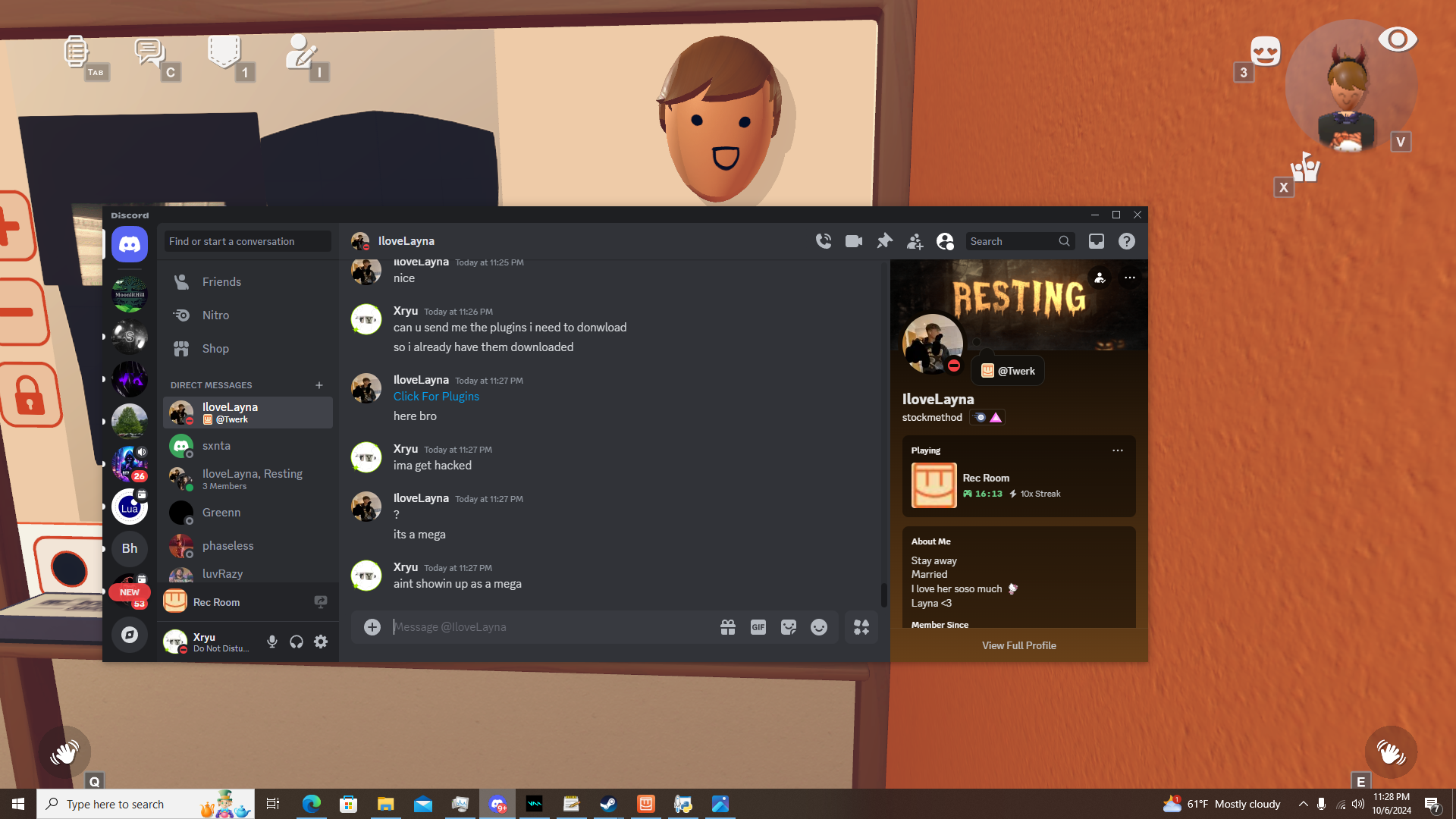Start a video call
This screenshot has height=819, width=1456.
pos(854,241)
